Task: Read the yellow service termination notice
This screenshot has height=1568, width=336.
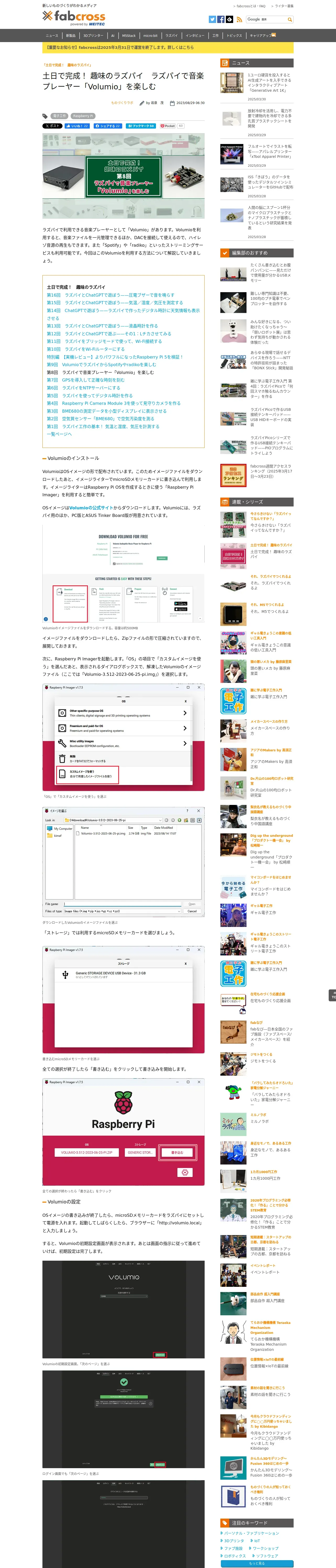Action: tap(168, 48)
